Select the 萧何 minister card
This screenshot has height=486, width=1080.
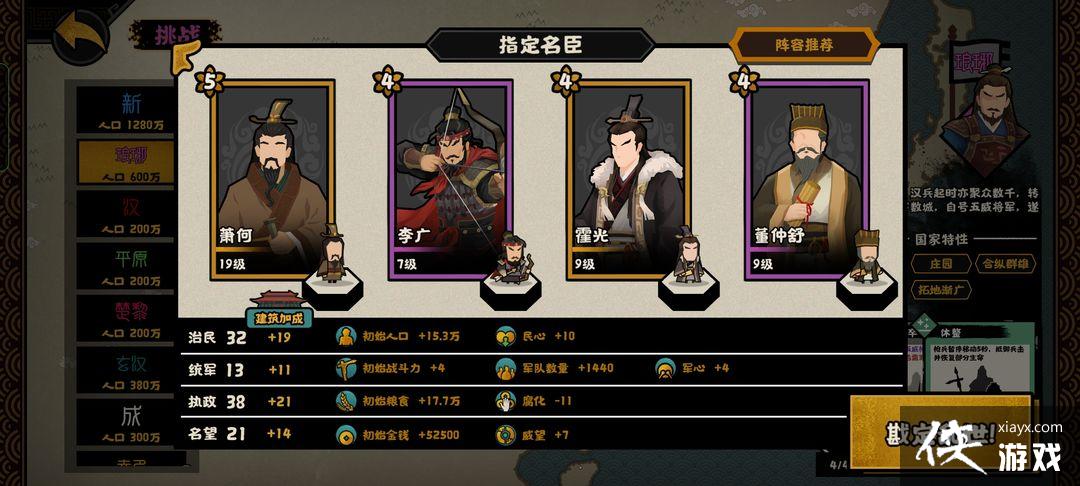click(273, 180)
